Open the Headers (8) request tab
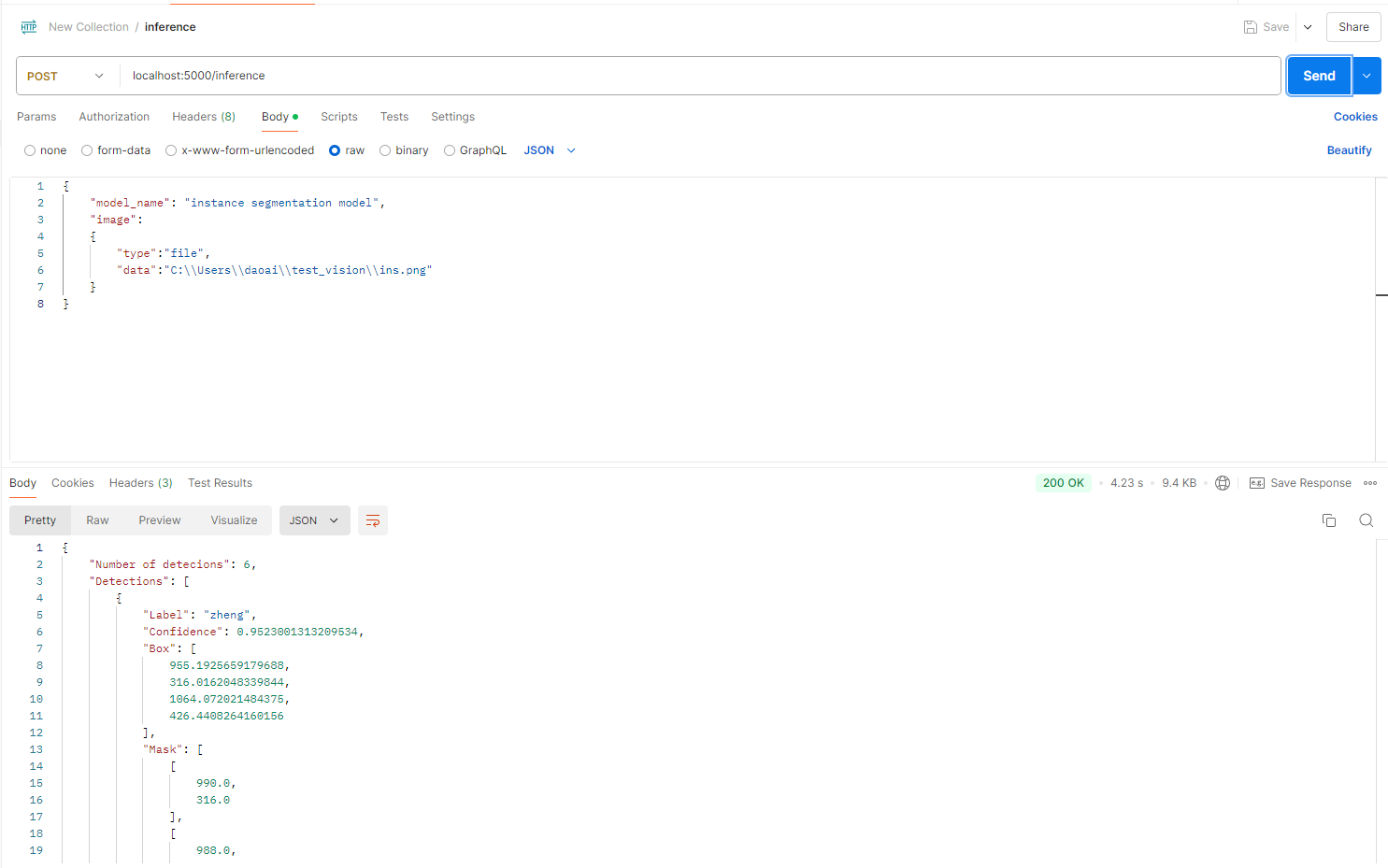 pyautogui.click(x=204, y=117)
